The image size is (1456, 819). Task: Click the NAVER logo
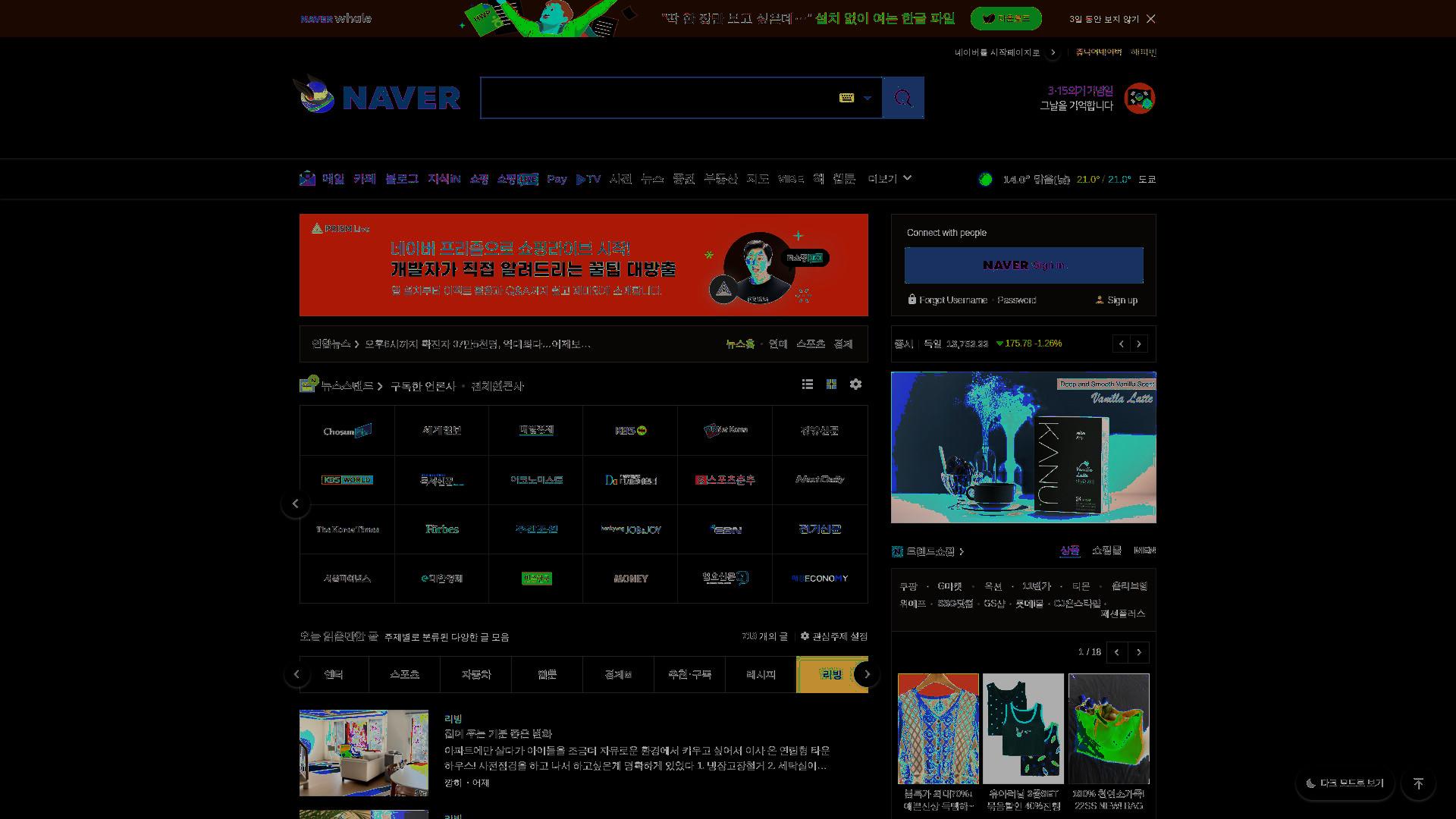click(x=401, y=98)
